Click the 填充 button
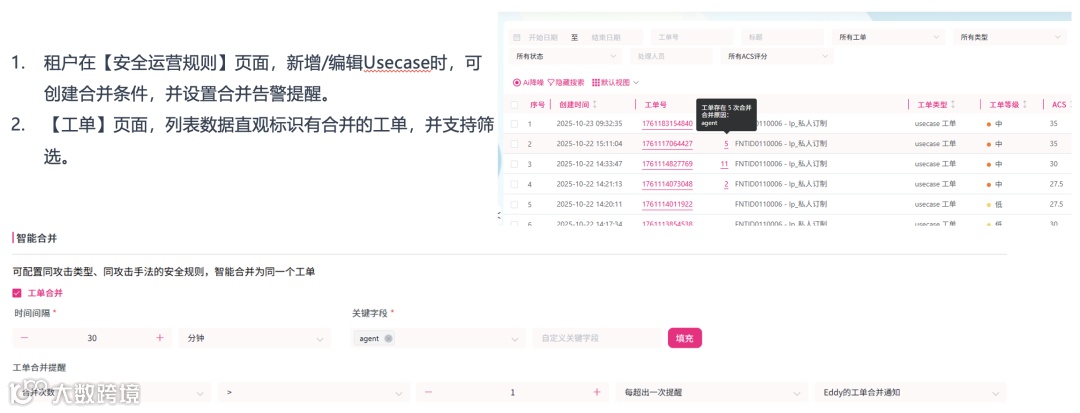The height and width of the screenshot is (413, 1080). coord(685,338)
